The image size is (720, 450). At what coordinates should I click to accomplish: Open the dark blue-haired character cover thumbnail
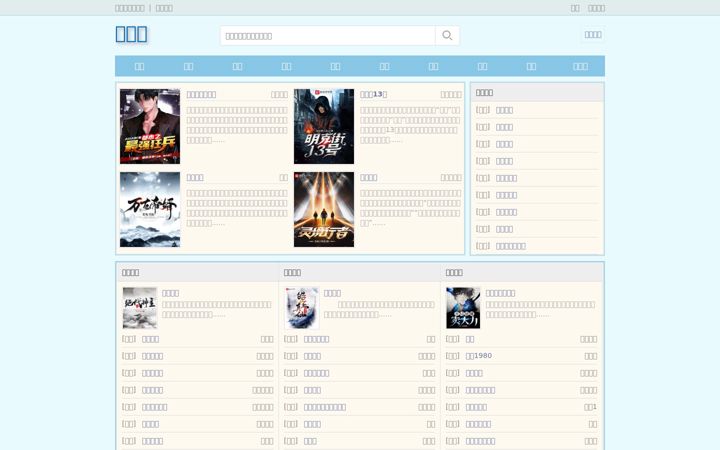[x=463, y=308]
